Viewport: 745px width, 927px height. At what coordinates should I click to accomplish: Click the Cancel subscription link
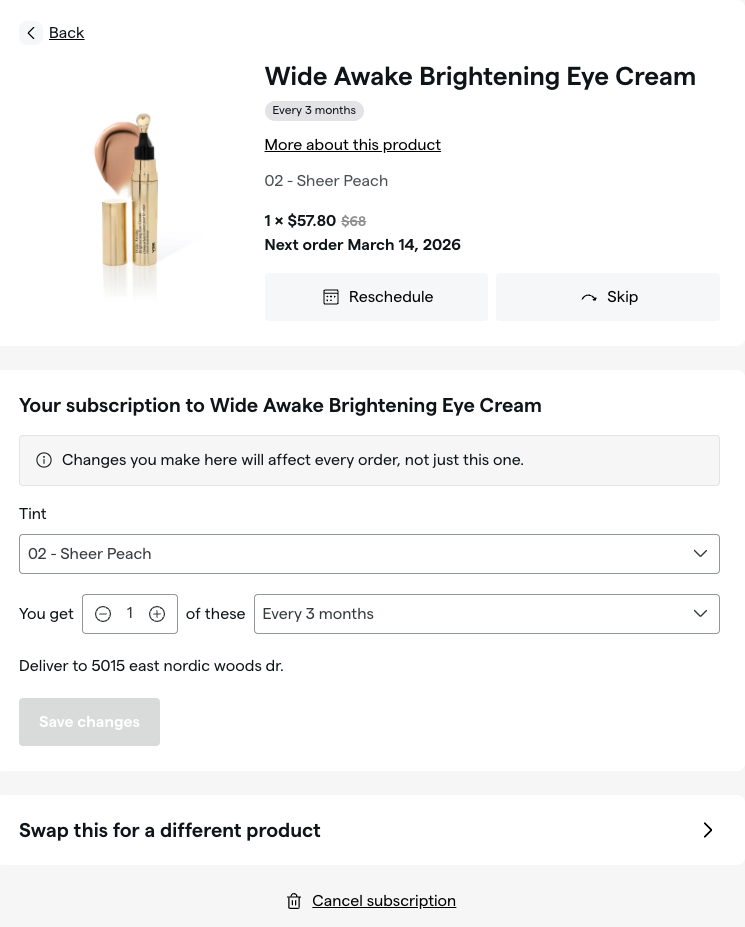coord(384,901)
